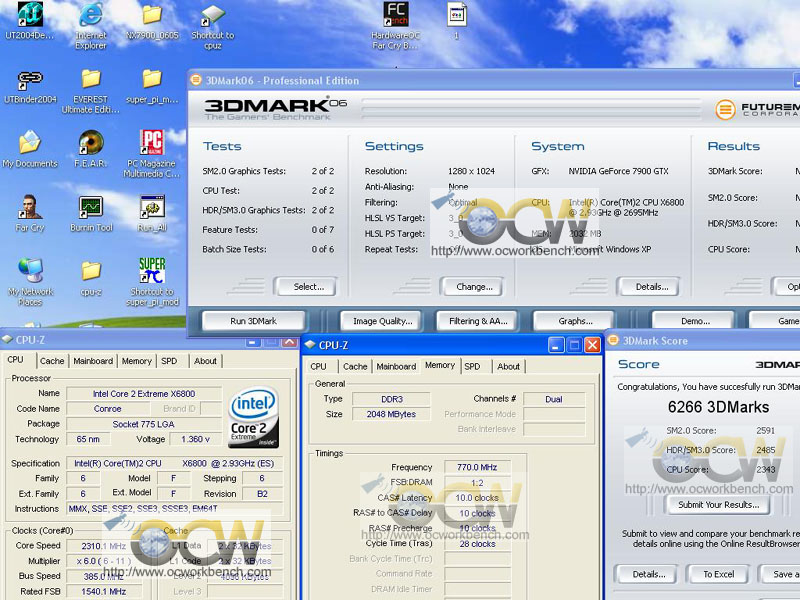Minimize the CPU-Z Memory window
Screen dimensions: 800x600
pyautogui.click(x=556, y=345)
